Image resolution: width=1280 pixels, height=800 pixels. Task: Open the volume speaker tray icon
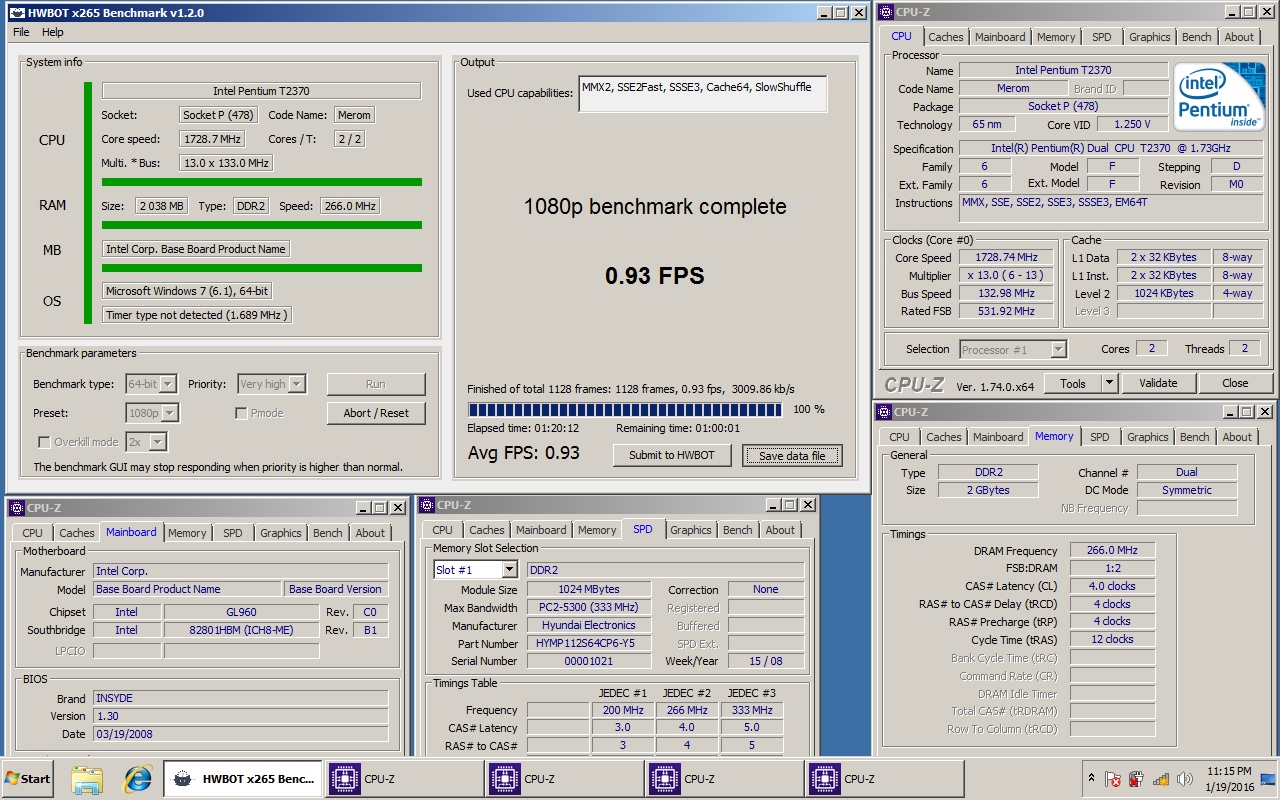[x=1185, y=779]
